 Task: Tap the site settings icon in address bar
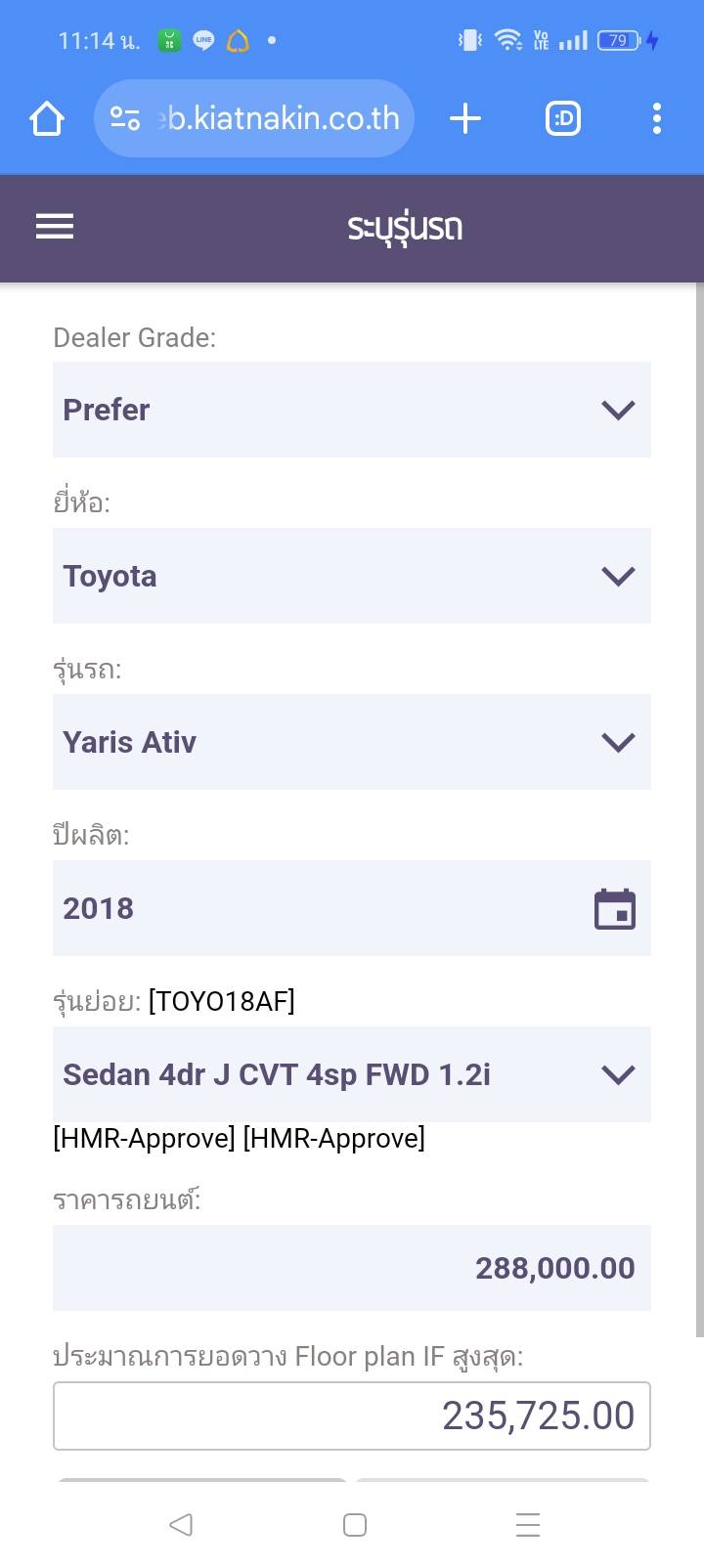pos(125,119)
